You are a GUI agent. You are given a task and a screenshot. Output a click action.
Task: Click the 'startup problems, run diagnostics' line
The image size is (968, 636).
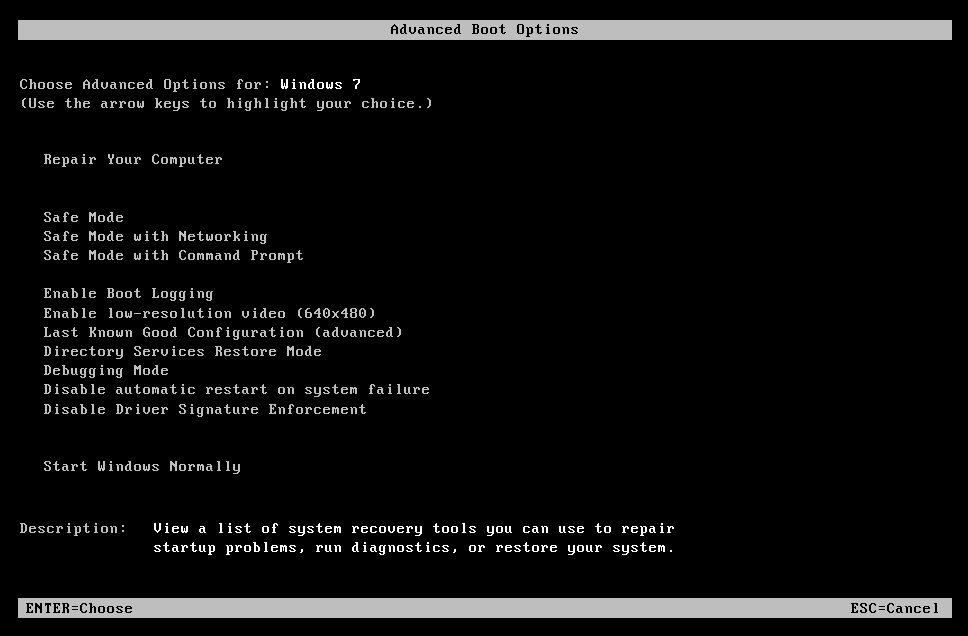click(x=414, y=548)
